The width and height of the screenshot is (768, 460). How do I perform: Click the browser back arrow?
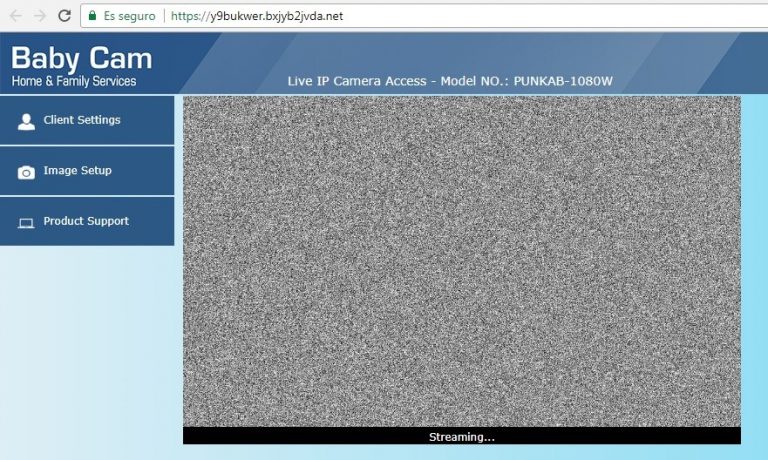pos(15,16)
